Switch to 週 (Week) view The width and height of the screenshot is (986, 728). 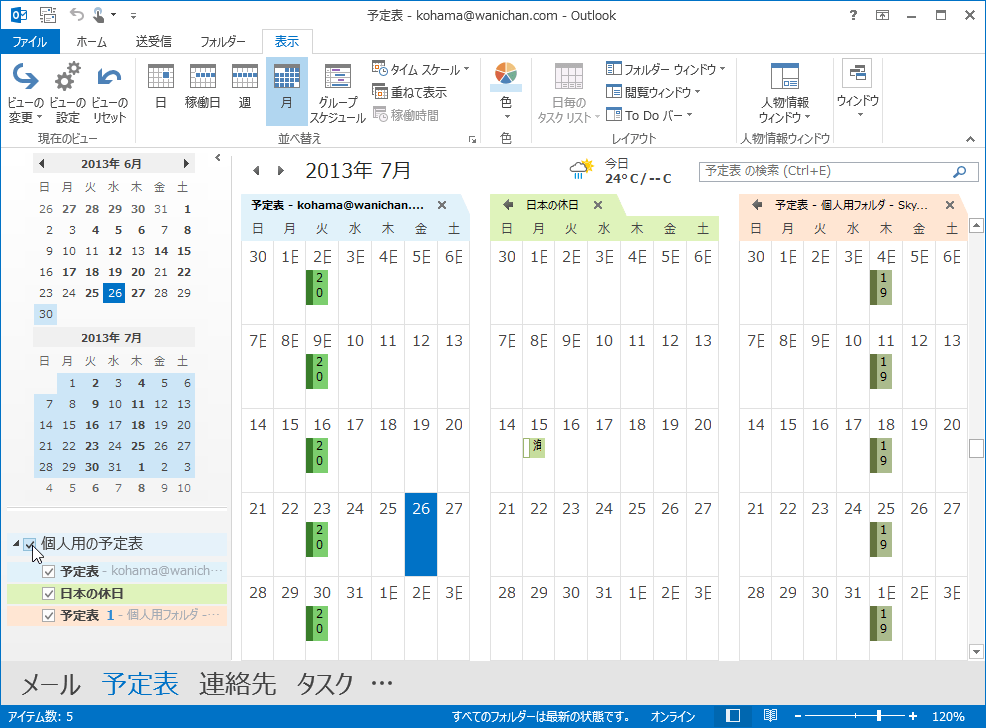(x=245, y=87)
